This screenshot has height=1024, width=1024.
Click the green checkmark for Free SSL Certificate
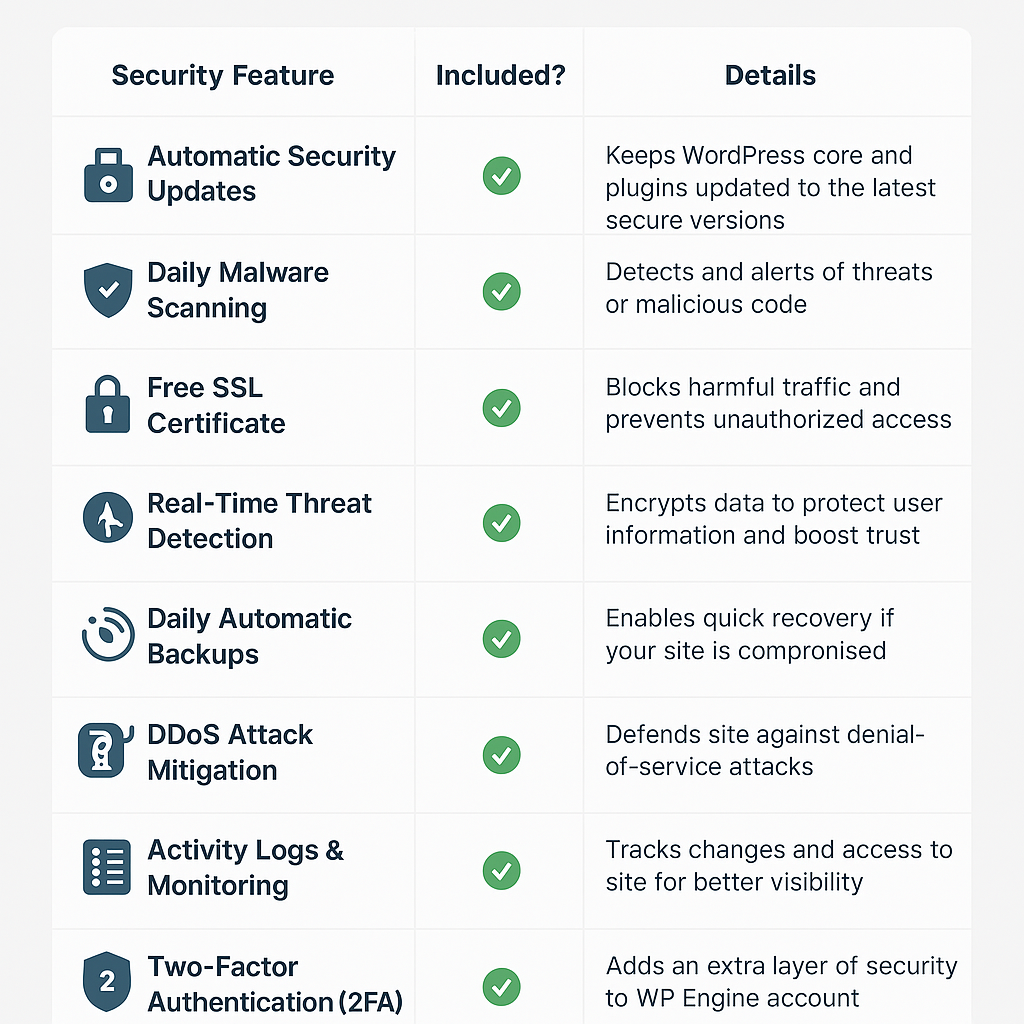click(502, 408)
